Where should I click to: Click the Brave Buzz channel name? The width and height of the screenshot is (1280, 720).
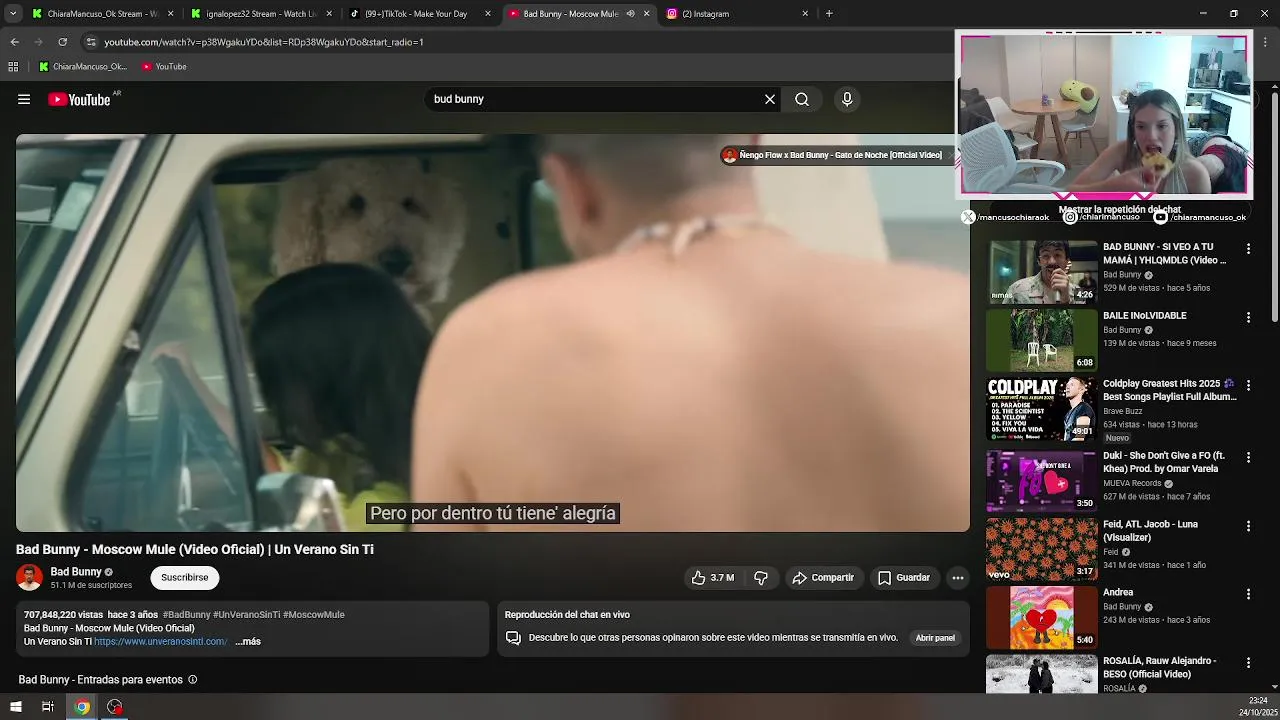(1122, 411)
